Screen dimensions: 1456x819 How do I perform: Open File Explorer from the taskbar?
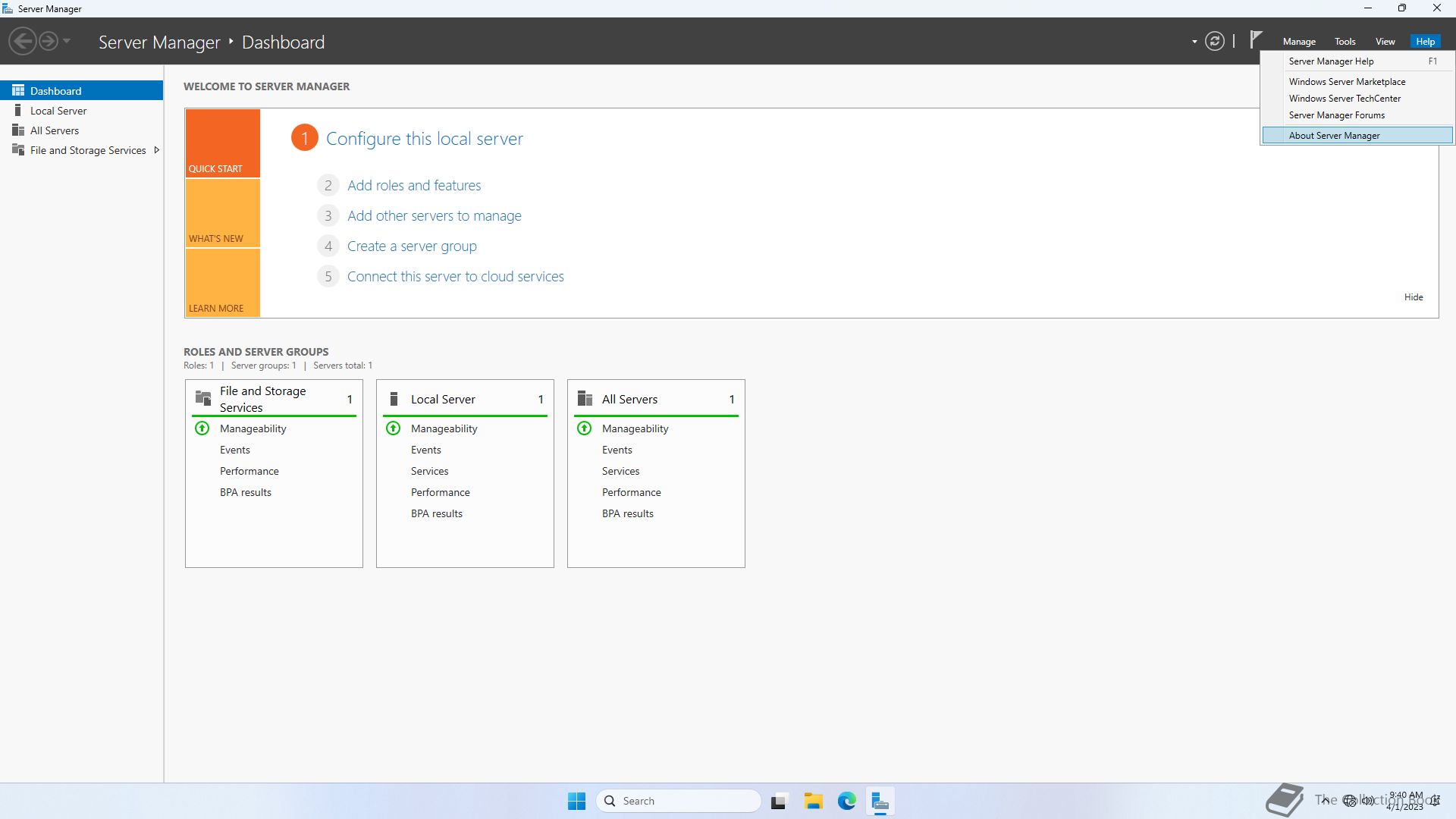pos(813,801)
